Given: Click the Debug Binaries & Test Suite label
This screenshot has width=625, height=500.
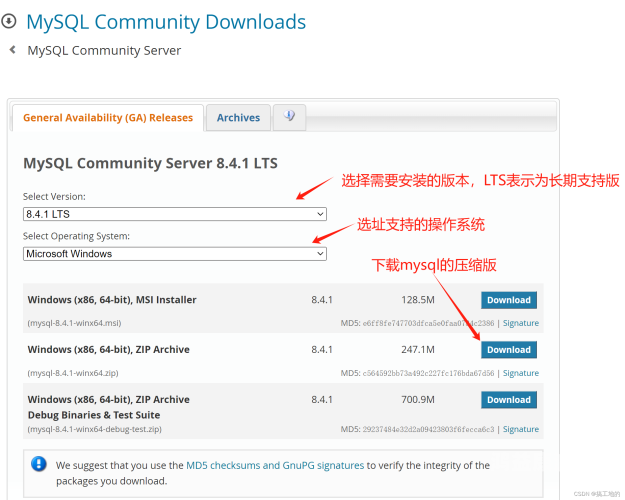Looking at the screenshot, I should pyautogui.click(x=94, y=415).
